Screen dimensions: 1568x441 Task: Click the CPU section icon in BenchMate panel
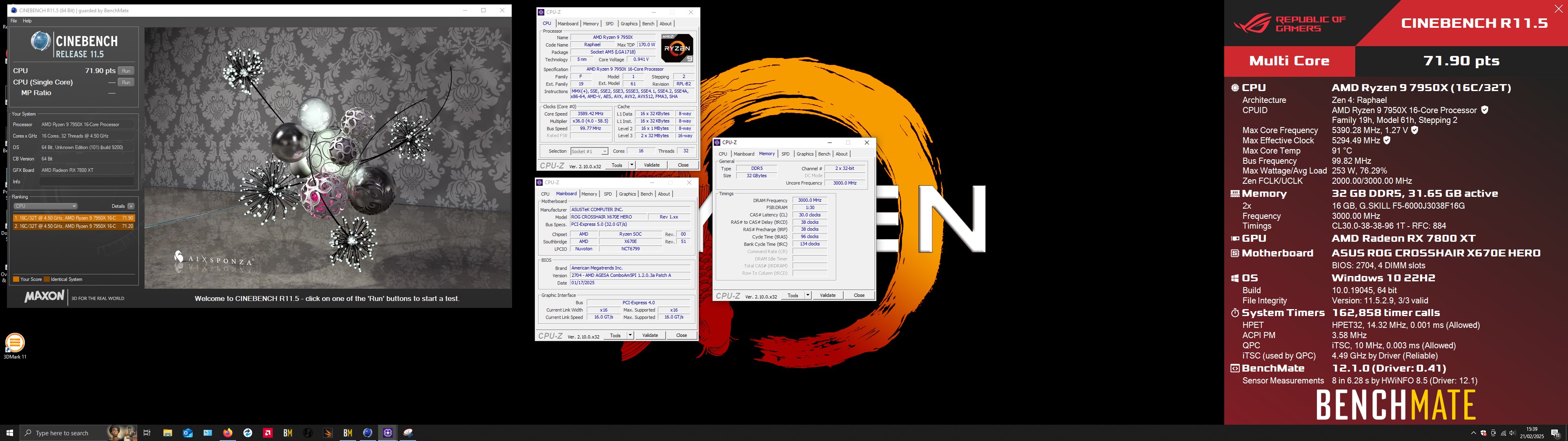(x=1234, y=88)
